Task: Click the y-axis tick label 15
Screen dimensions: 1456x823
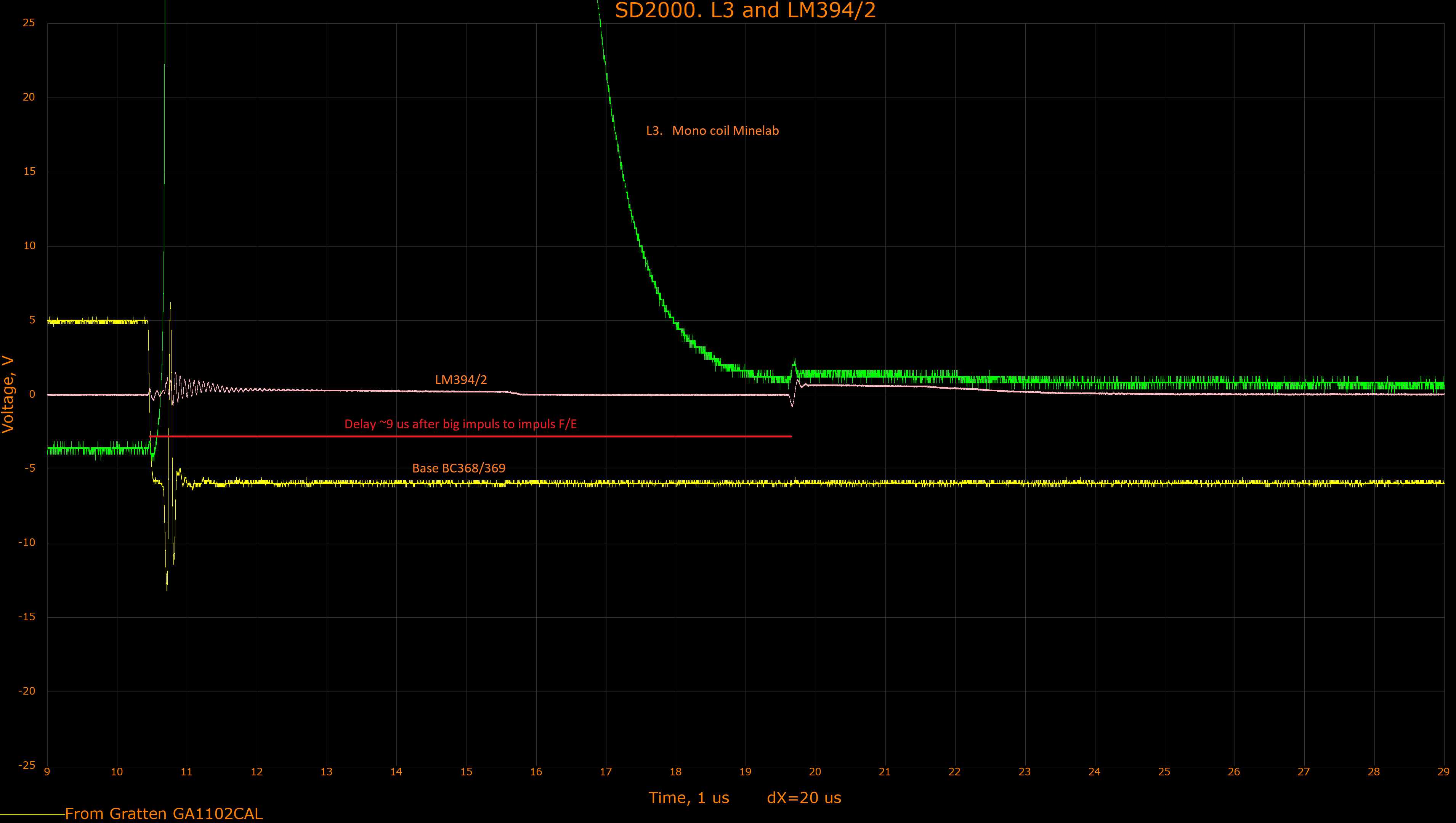Action: coord(29,171)
